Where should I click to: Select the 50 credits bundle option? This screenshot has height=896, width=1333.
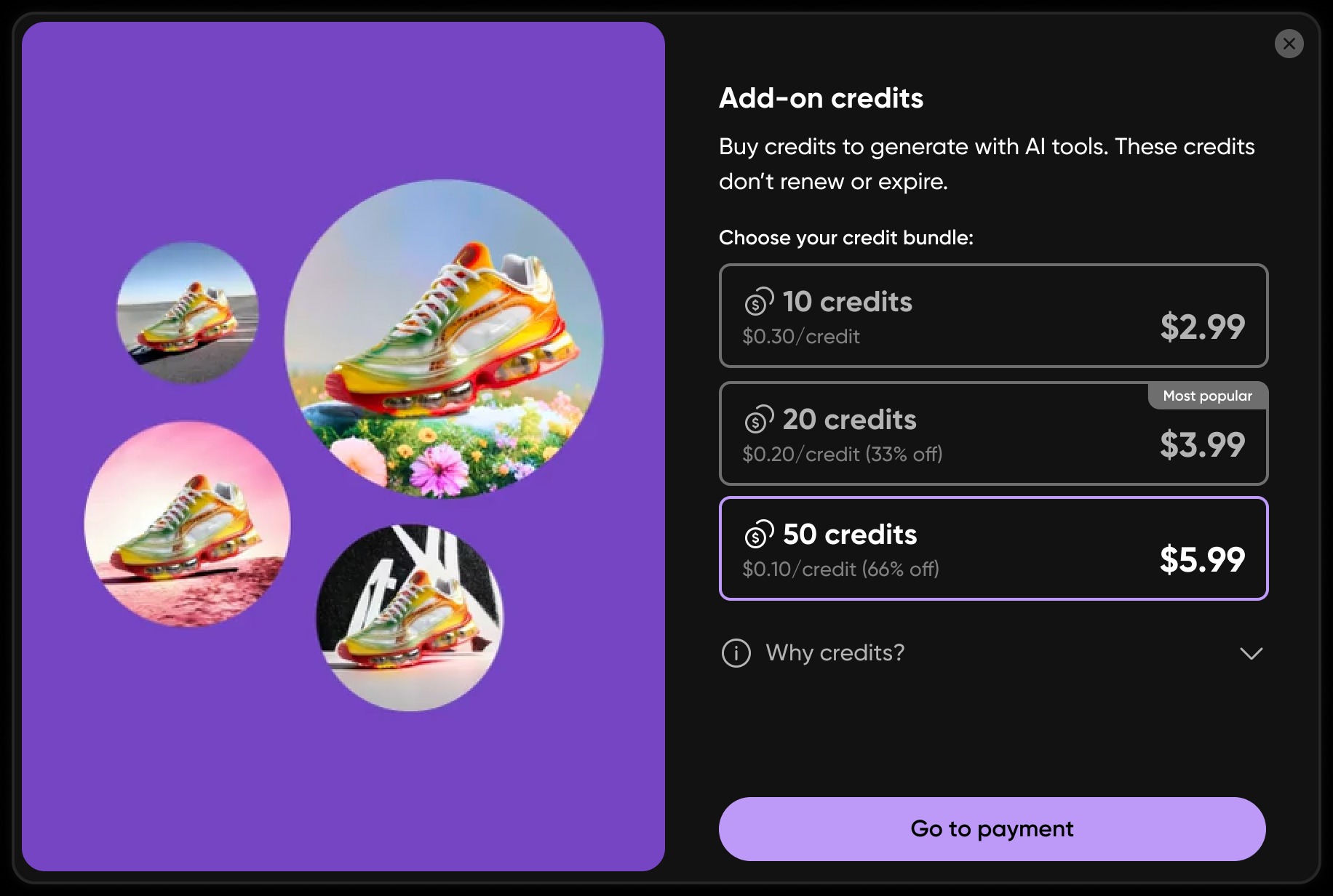tap(993, 548)
